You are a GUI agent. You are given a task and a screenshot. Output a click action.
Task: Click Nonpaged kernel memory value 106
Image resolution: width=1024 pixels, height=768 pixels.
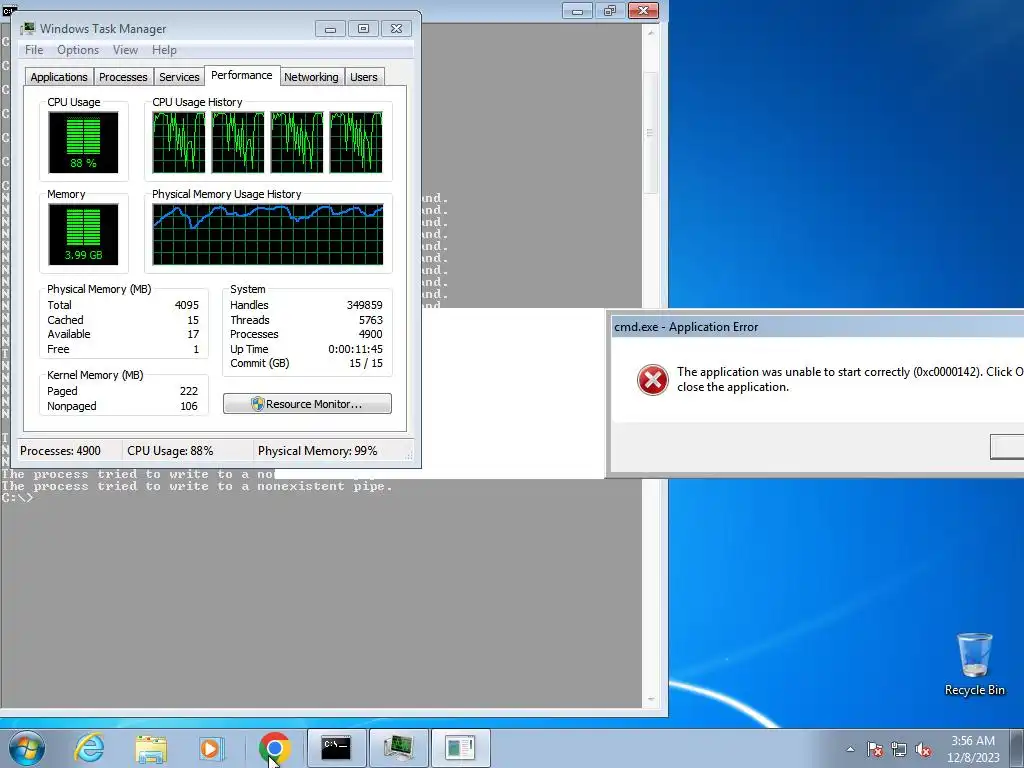(x=189, y=406)
